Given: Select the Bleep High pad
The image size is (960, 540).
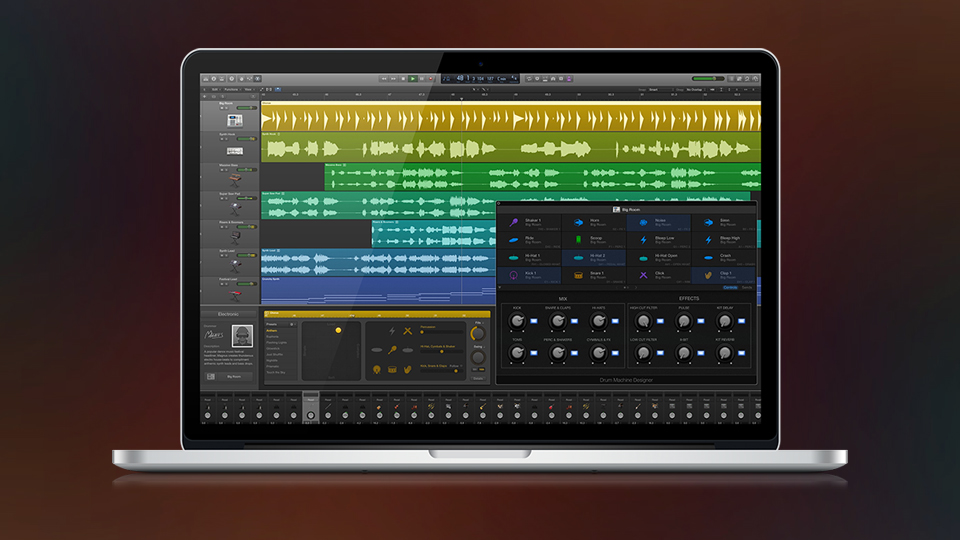Looking at the screenshot, I should 724,241.
